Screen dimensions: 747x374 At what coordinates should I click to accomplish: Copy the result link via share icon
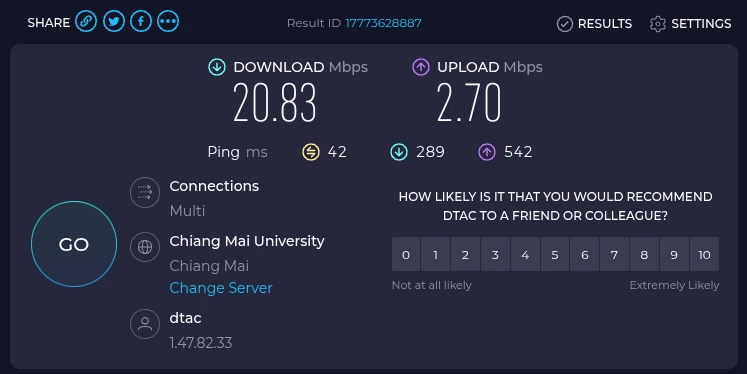pyautogui.click(x=86, y=22)
